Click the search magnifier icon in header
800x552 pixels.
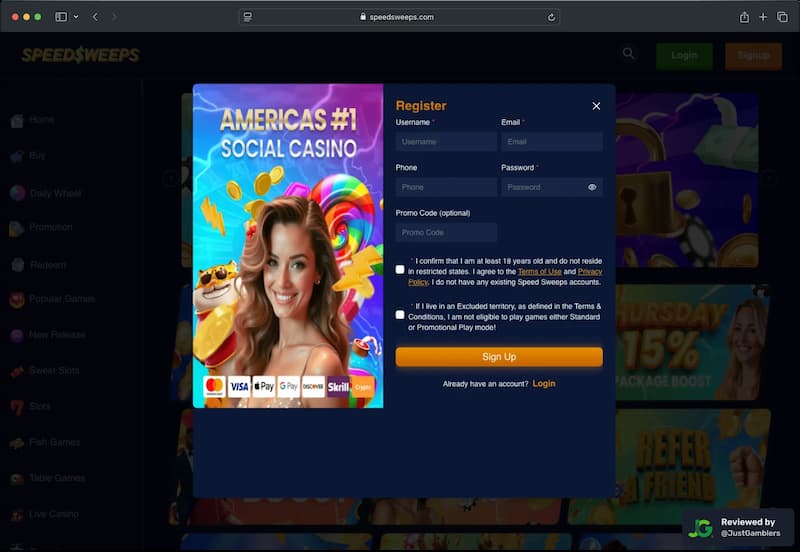pos(629,54)
